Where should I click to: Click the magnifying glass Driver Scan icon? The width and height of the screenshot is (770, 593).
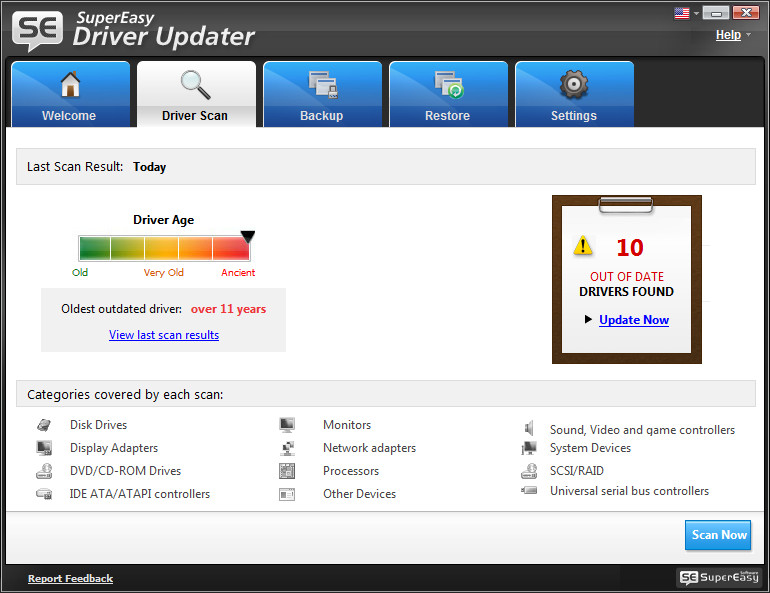pos(195,84)
